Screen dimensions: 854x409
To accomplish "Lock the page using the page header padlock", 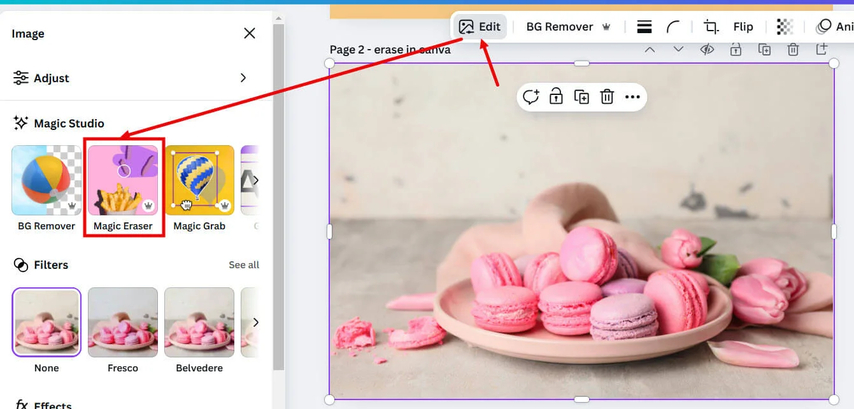I will click(x=736, y=50).
